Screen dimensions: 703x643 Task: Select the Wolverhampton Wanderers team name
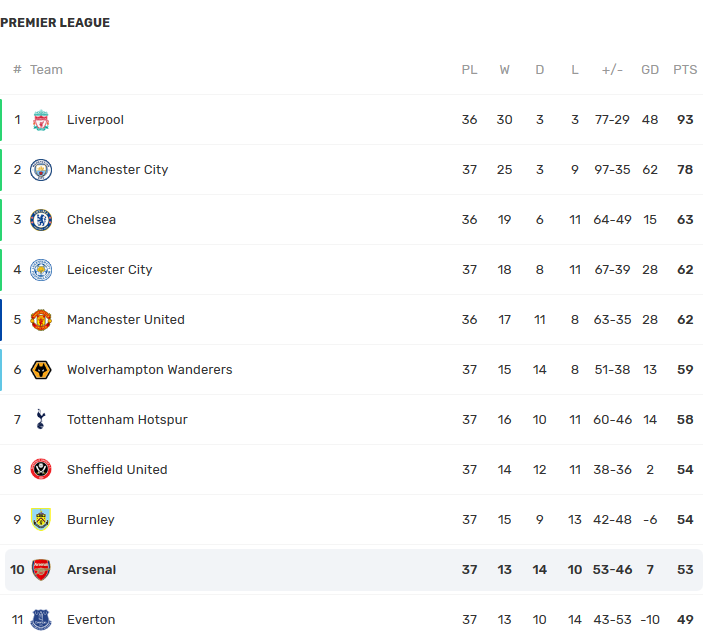(x=149, y=370)
